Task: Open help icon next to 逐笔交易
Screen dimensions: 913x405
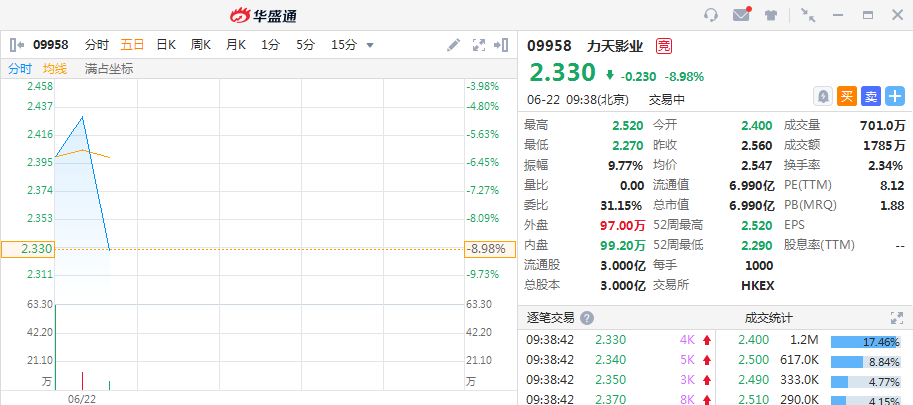Action: [587, 318]
